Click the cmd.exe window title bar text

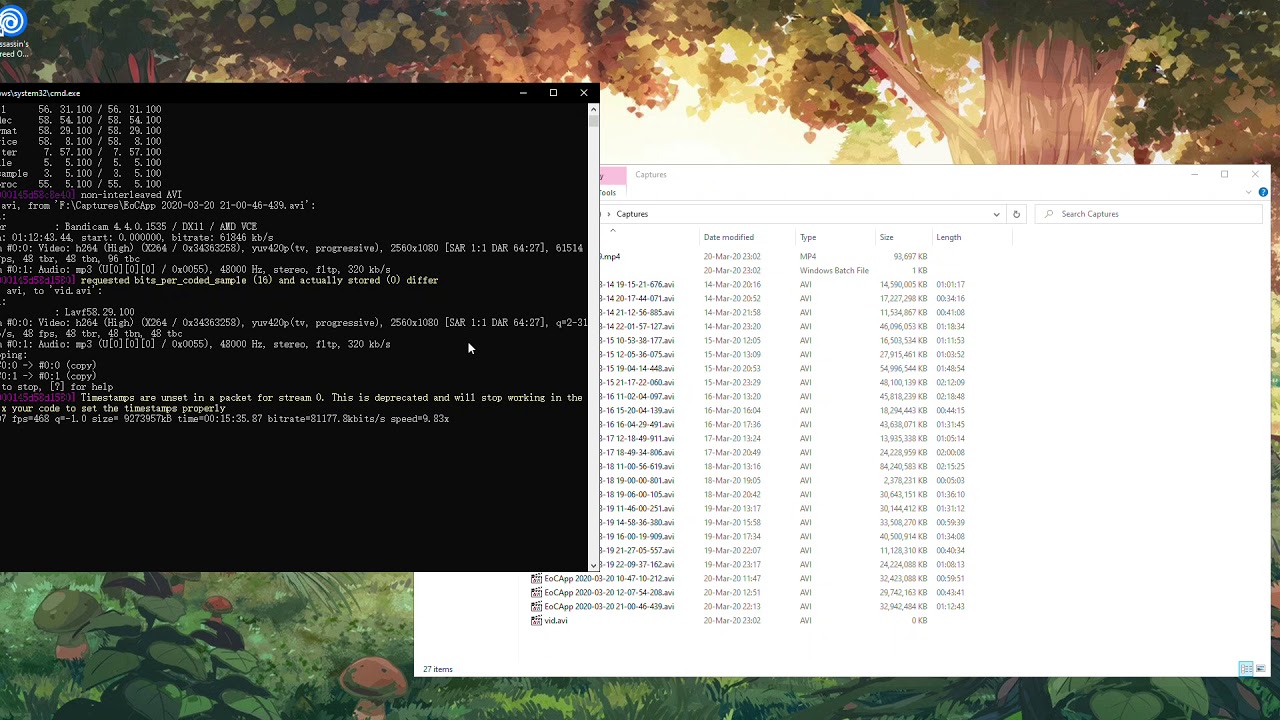tap(40, 93)
